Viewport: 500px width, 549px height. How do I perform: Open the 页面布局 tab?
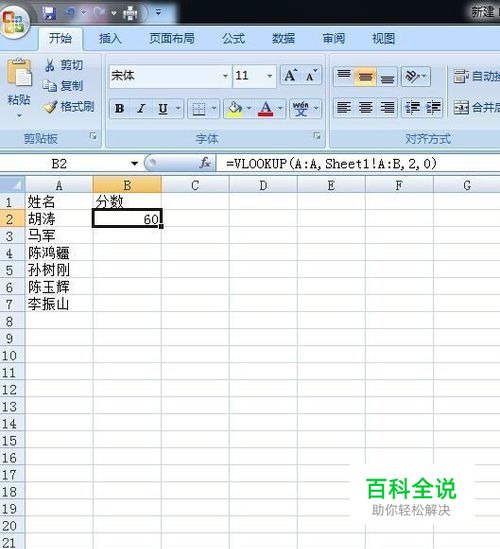tap(172, 38)
